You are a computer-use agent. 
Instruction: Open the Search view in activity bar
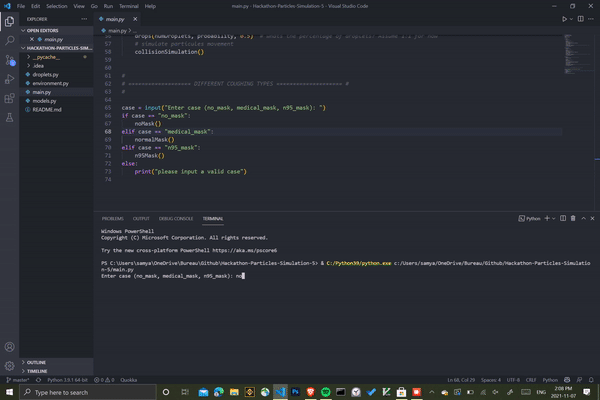(x=9, y=40)
